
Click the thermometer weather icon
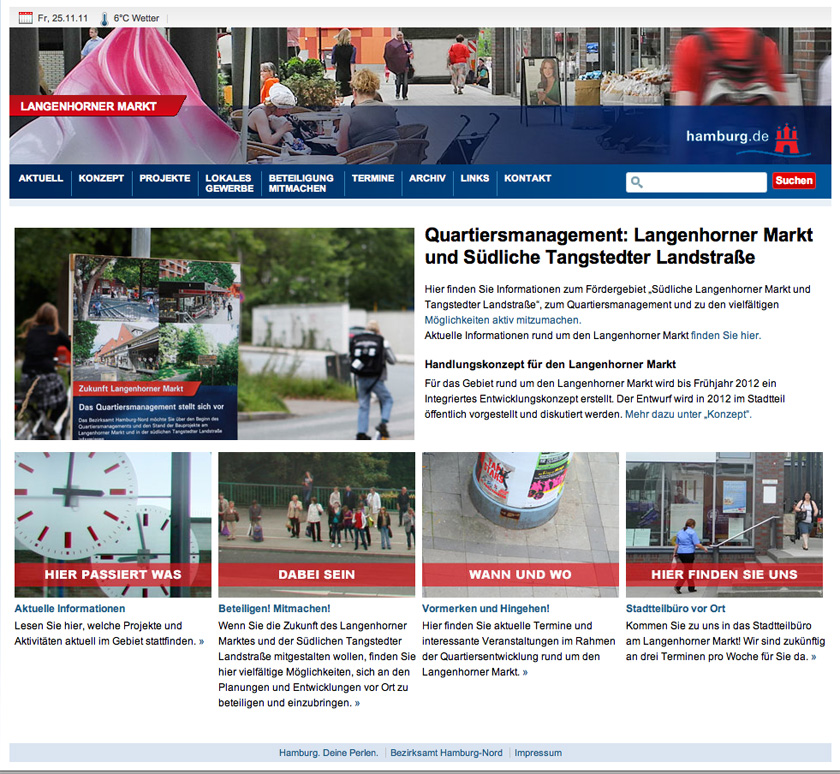click(x=104, y=18)
